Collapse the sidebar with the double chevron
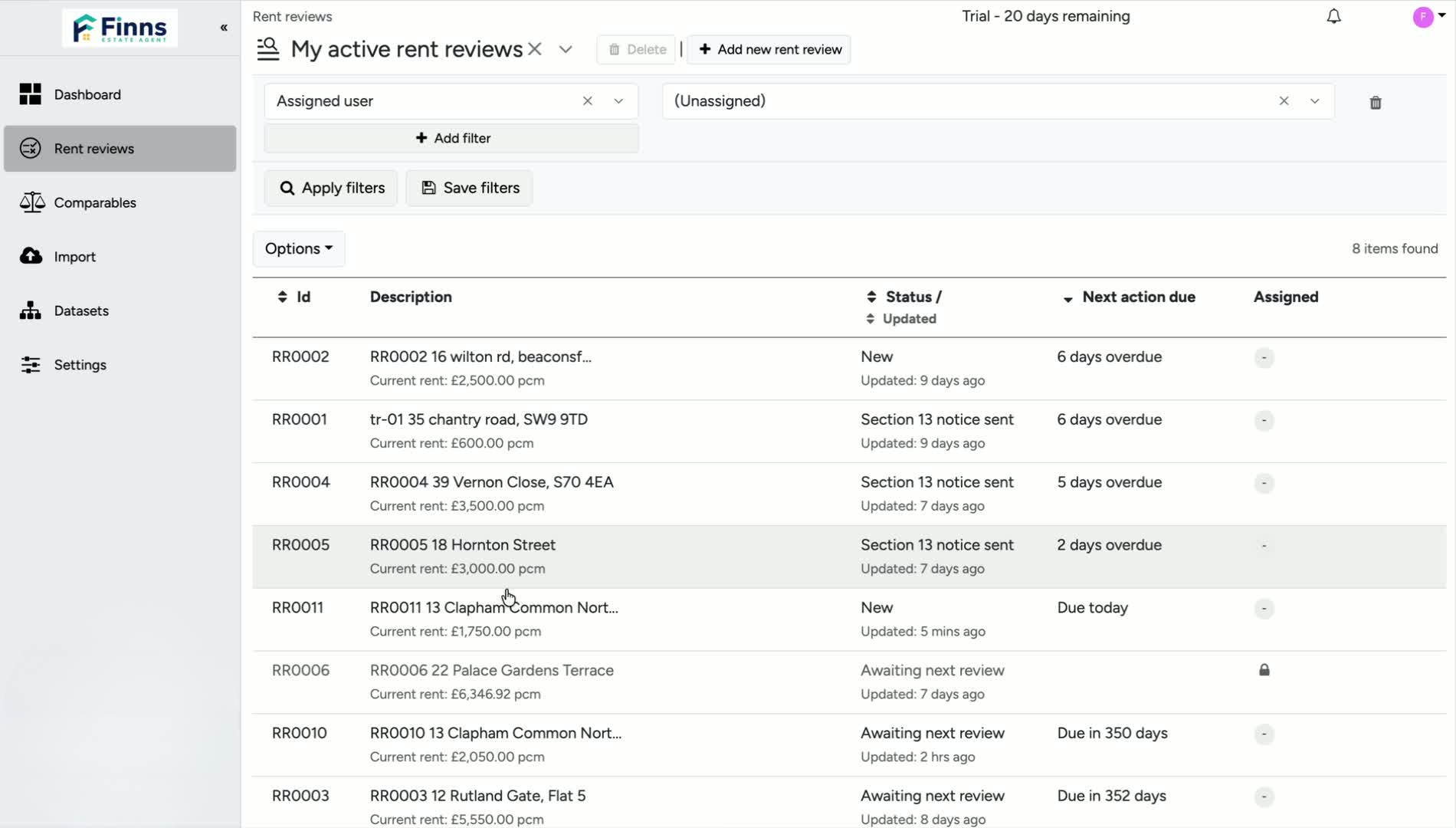1456x828 pixels. (x=224, y=28)
